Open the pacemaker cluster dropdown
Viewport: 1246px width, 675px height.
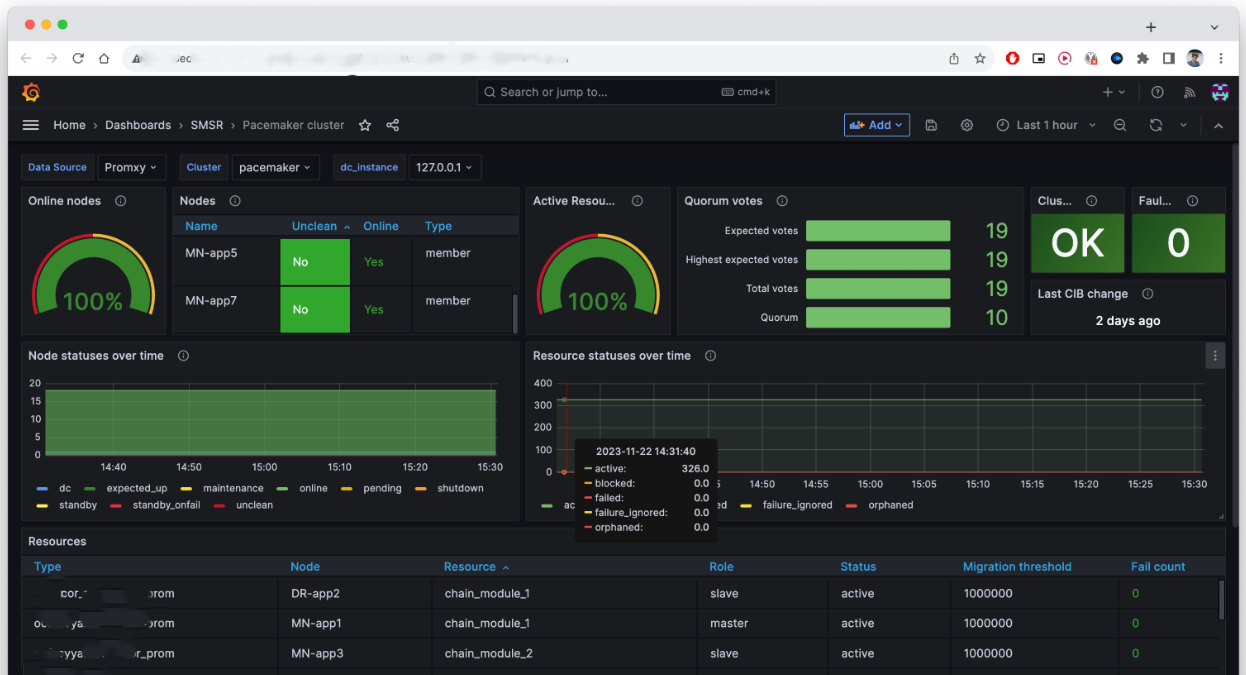click(x=275, y=168)
